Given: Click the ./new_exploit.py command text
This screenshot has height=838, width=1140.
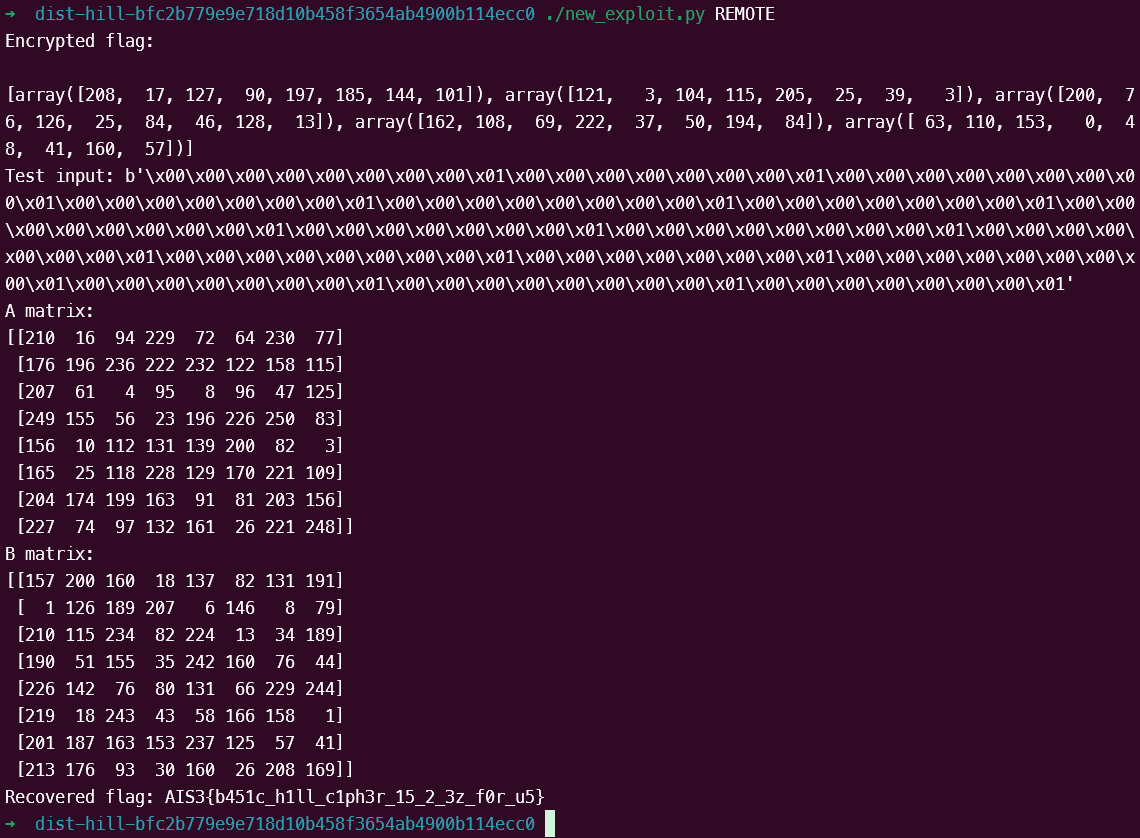Looking at the screenshot, I should [625, 14].
